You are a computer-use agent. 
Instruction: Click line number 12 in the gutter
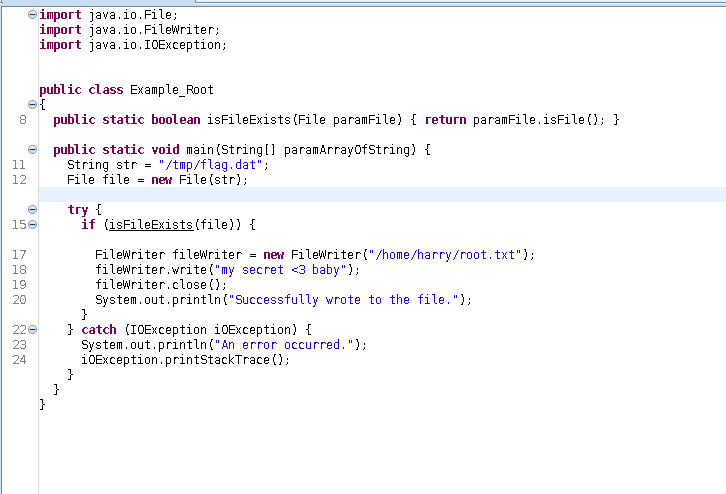pyautogui.click(x=19, y=180)
